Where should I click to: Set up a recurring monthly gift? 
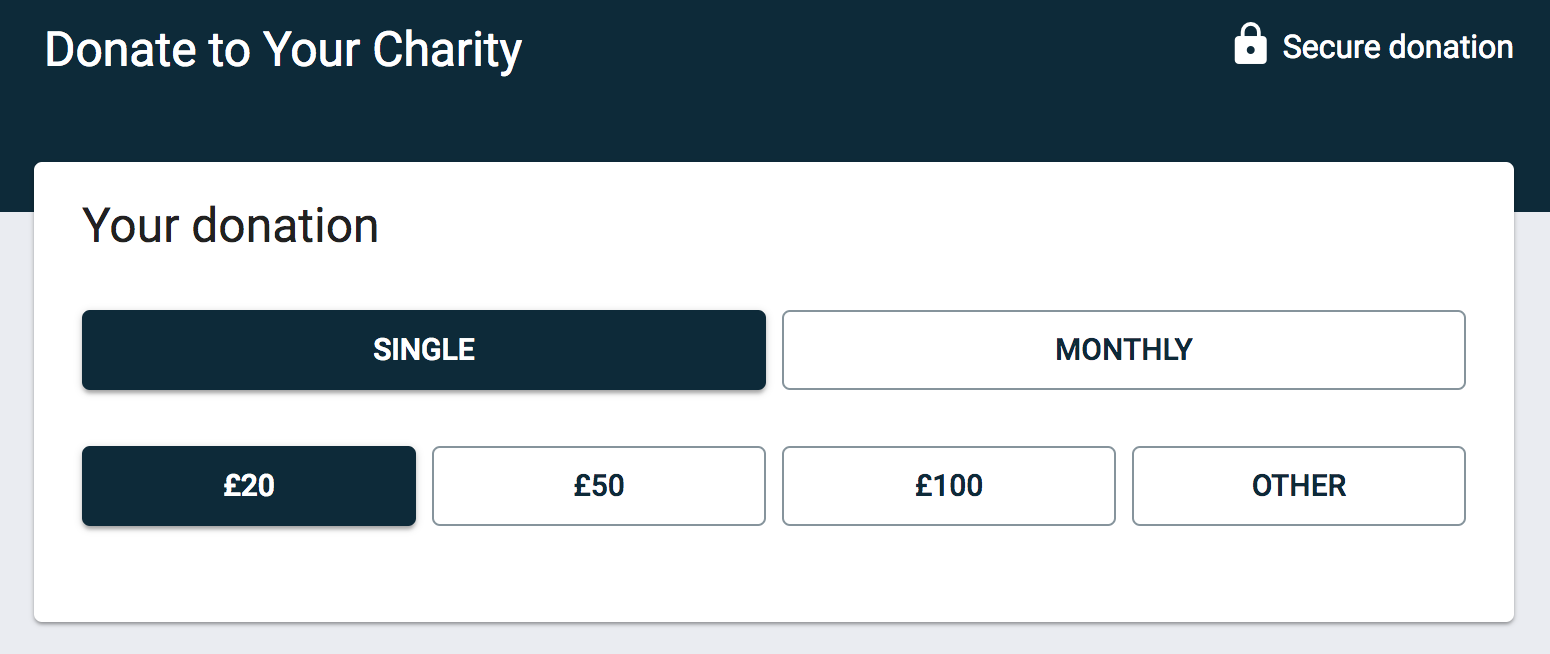(1123, 350)
